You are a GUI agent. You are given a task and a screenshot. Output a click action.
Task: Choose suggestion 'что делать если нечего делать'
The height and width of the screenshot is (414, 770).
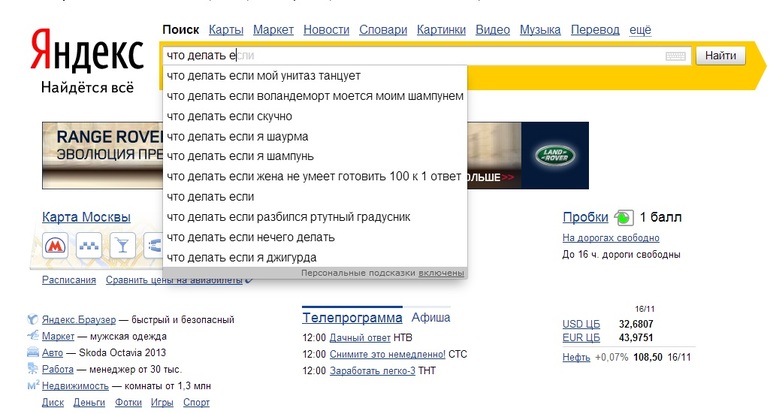coord(250,237)
